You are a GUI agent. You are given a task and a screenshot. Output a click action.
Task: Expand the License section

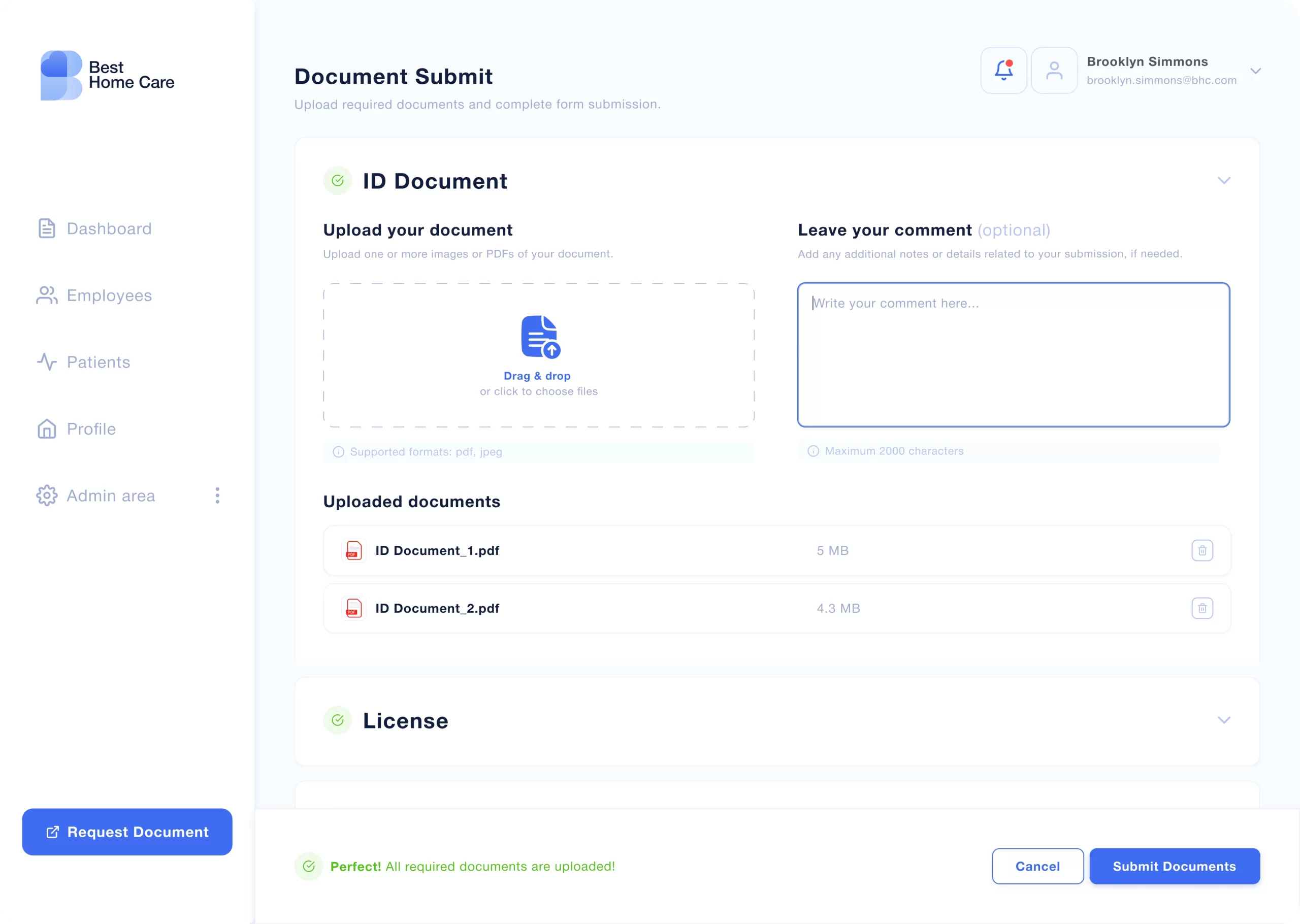tap(1223, 720)
